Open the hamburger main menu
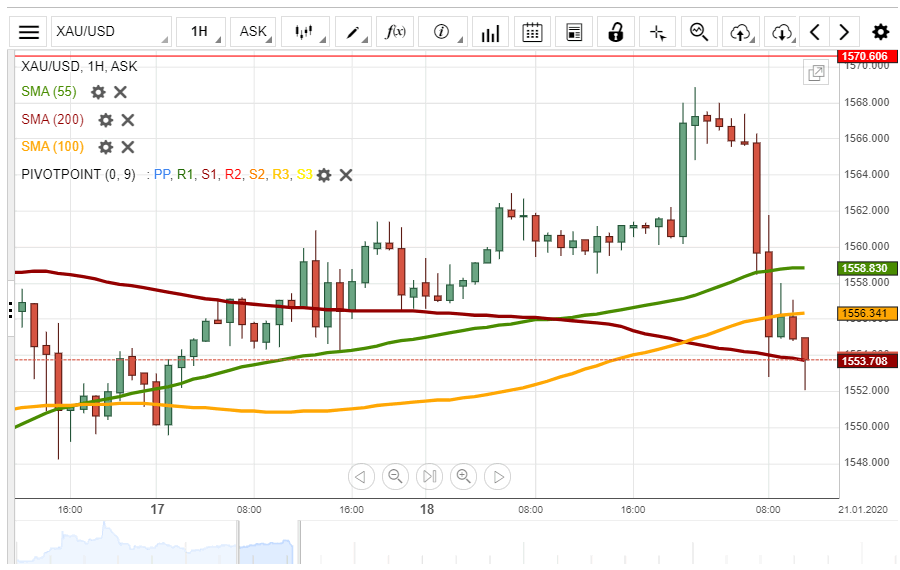900x570 pixels. (30, 31)
